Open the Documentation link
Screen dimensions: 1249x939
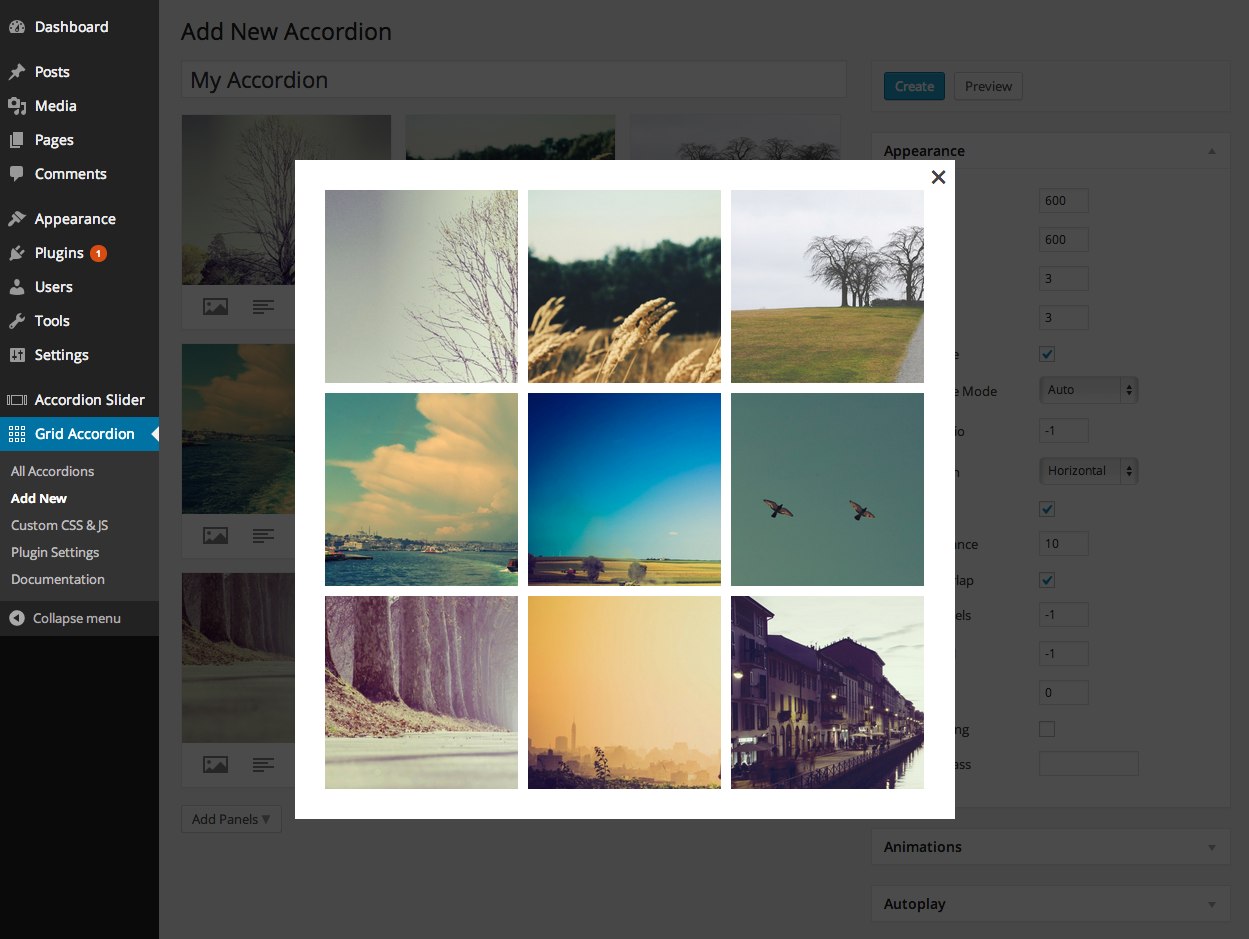[x=58, y=579]
